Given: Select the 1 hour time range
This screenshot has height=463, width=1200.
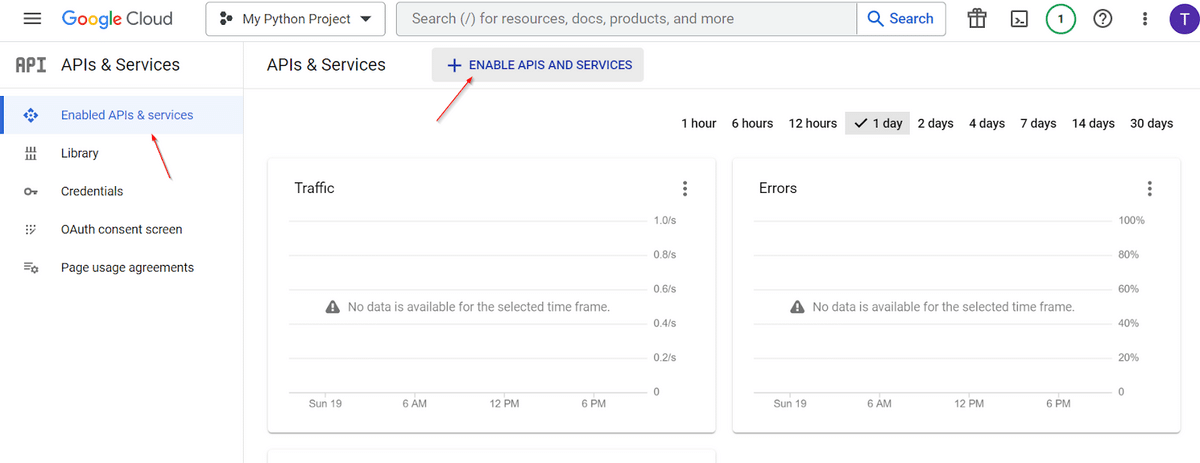Looking at the screenshot, I should (699, 123).
